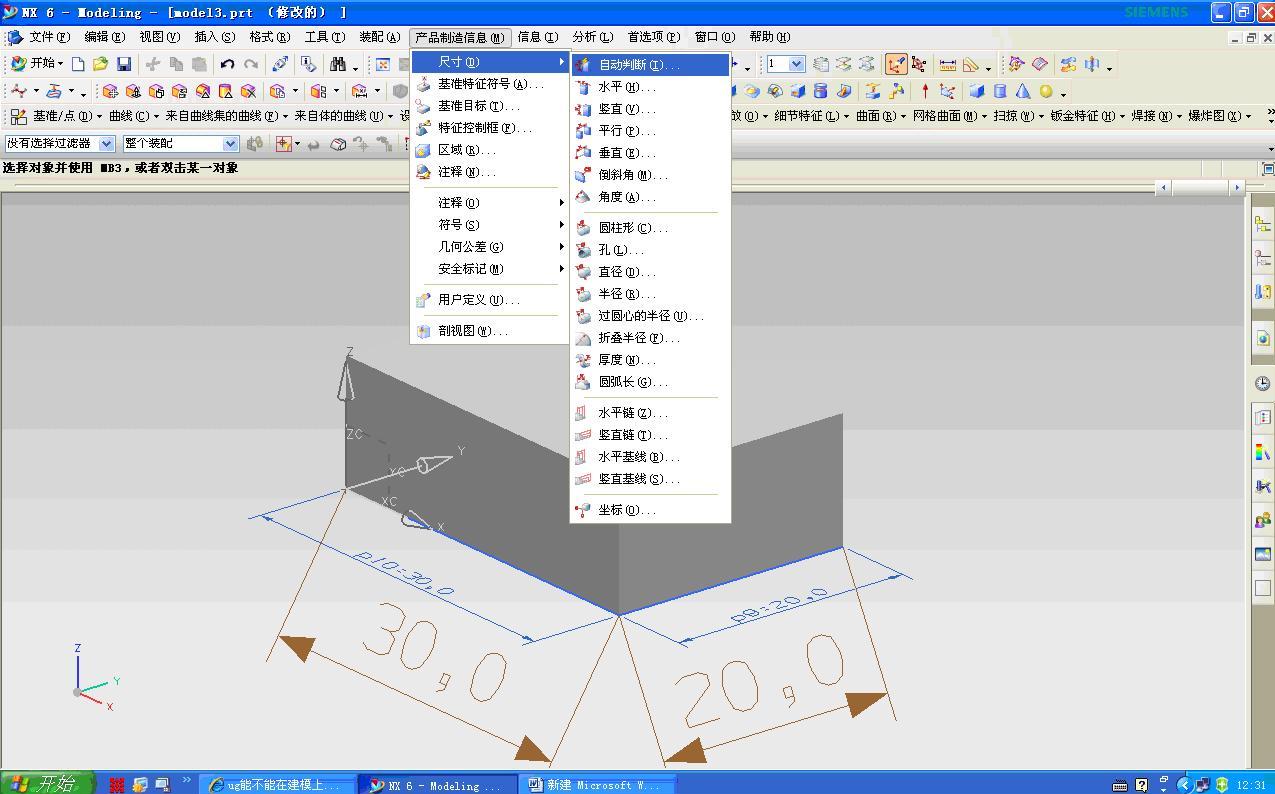Switch to the ug能不能在建模上 browser taskbar item
This screenshot has height=794, width=1275.
click(277, 785)
